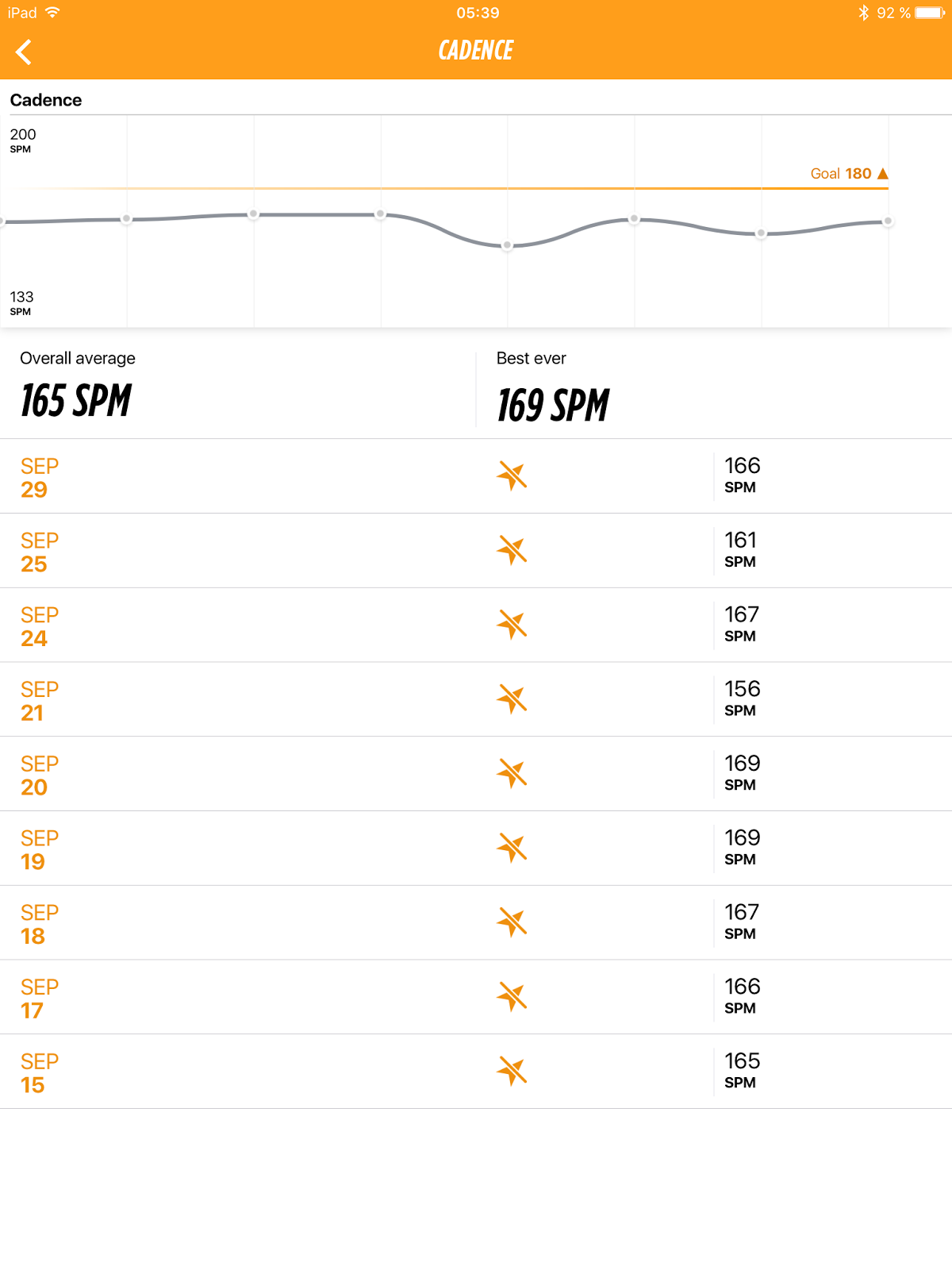Tap the crossed star icon for Sep 19
Image resolution: width=952 pixels, height=1270 pixels.
[x=512, y=848]
